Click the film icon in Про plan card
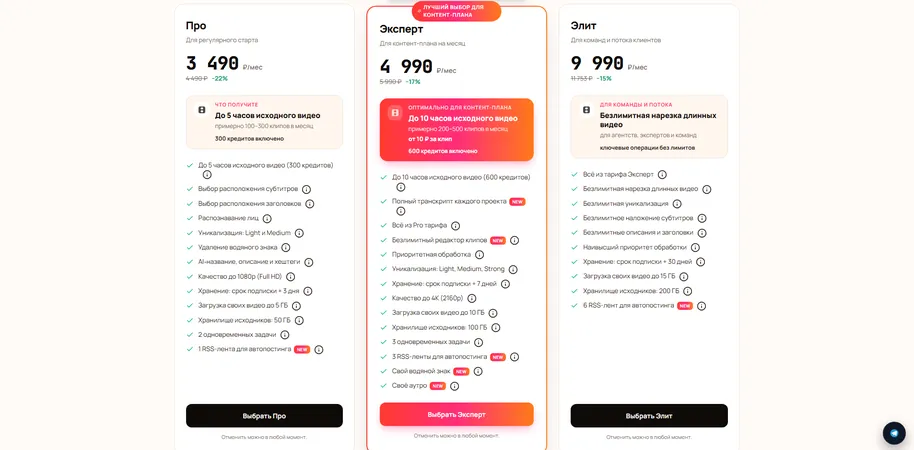Screen dimensions: 914x450 point(202,110)
